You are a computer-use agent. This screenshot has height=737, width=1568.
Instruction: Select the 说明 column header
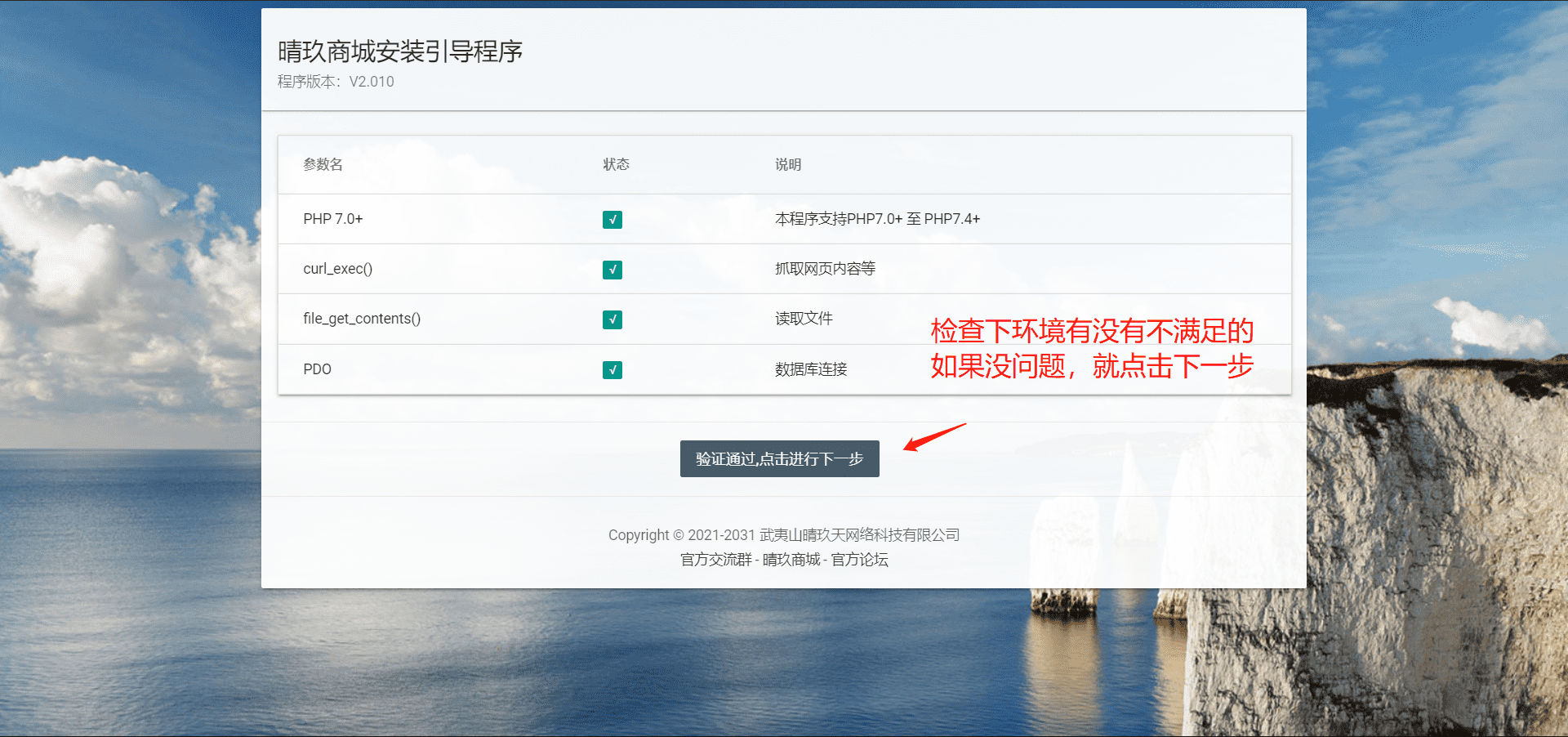point(788,164)
